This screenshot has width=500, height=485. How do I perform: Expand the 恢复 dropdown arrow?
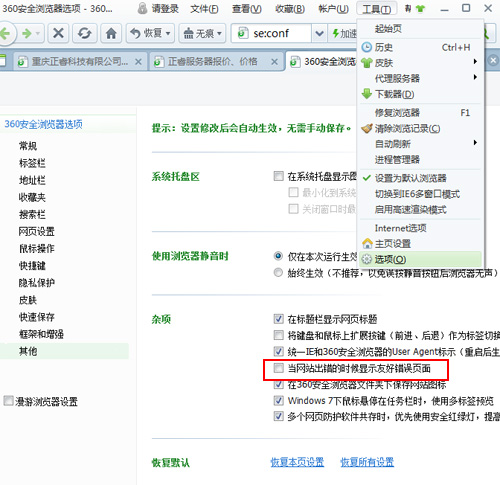[x=168, y=33]
